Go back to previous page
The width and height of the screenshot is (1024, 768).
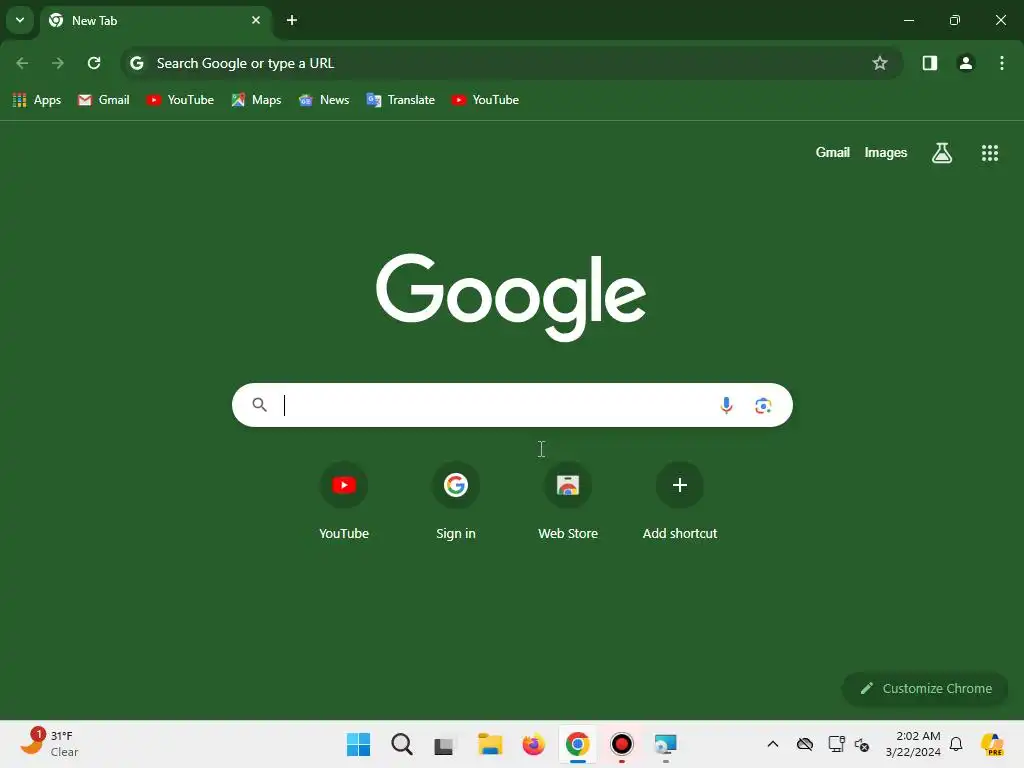(22, 63)
